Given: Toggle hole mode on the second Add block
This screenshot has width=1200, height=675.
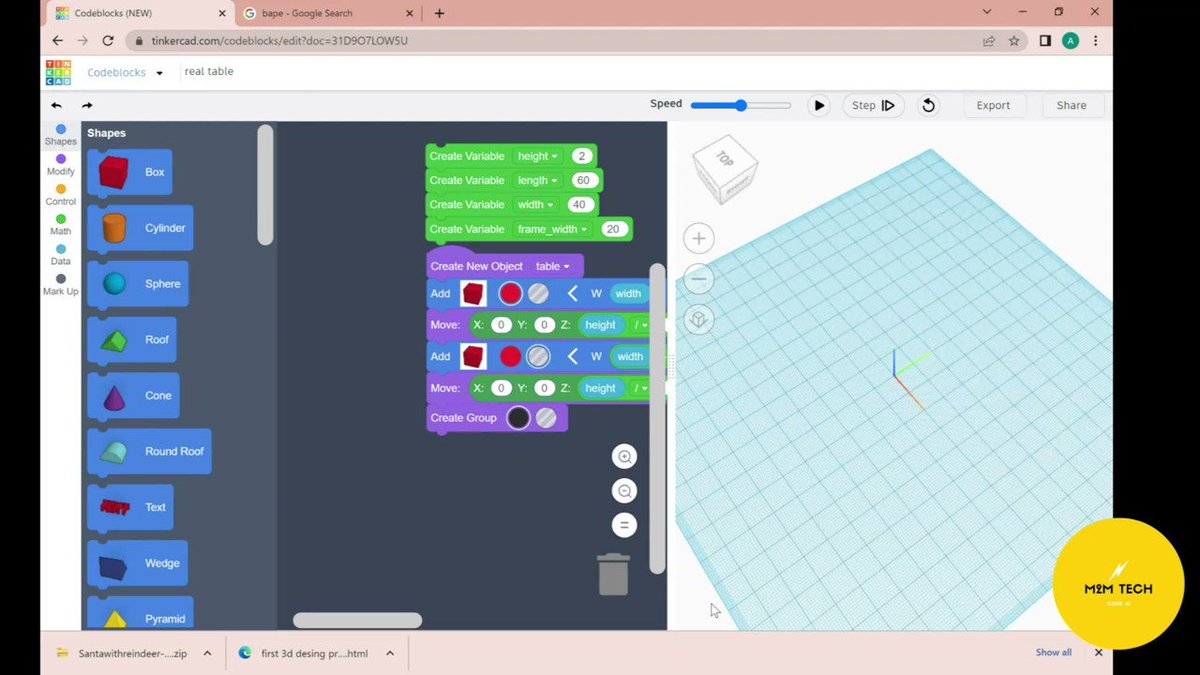Looking at the screenshot, I should (538, 356).
